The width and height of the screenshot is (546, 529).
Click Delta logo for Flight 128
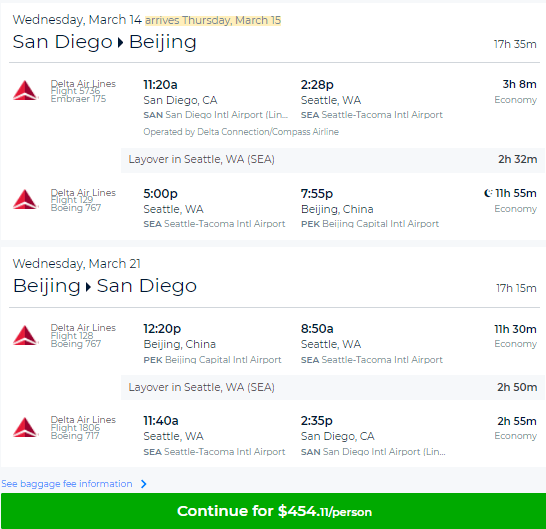(25, 335)
